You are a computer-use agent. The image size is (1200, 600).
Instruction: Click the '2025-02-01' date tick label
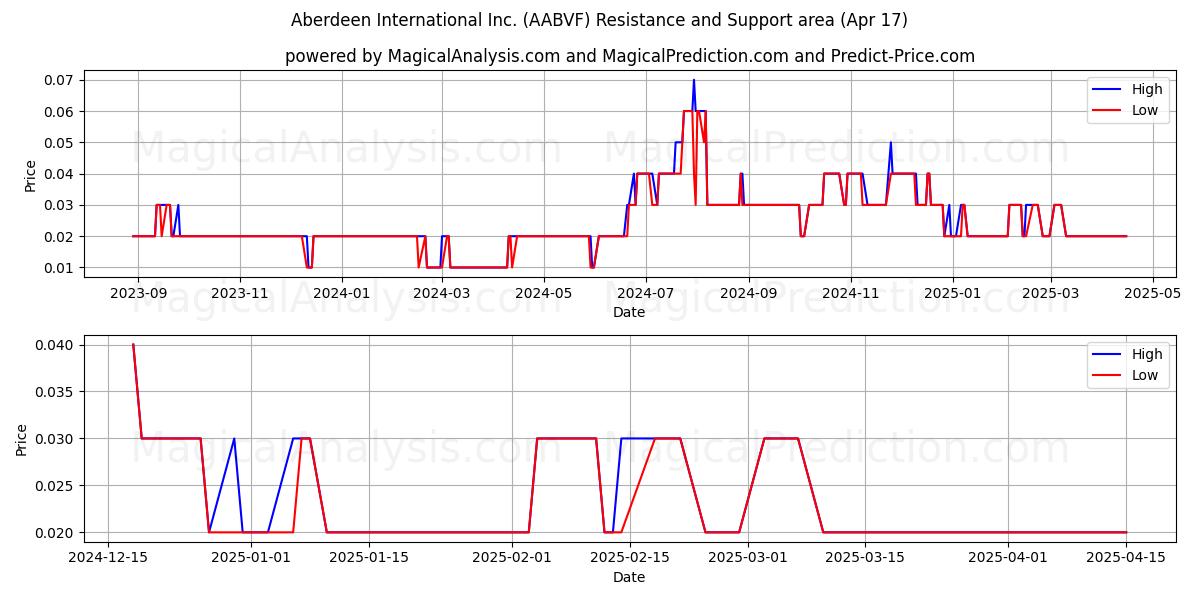[x=512, y=559]
